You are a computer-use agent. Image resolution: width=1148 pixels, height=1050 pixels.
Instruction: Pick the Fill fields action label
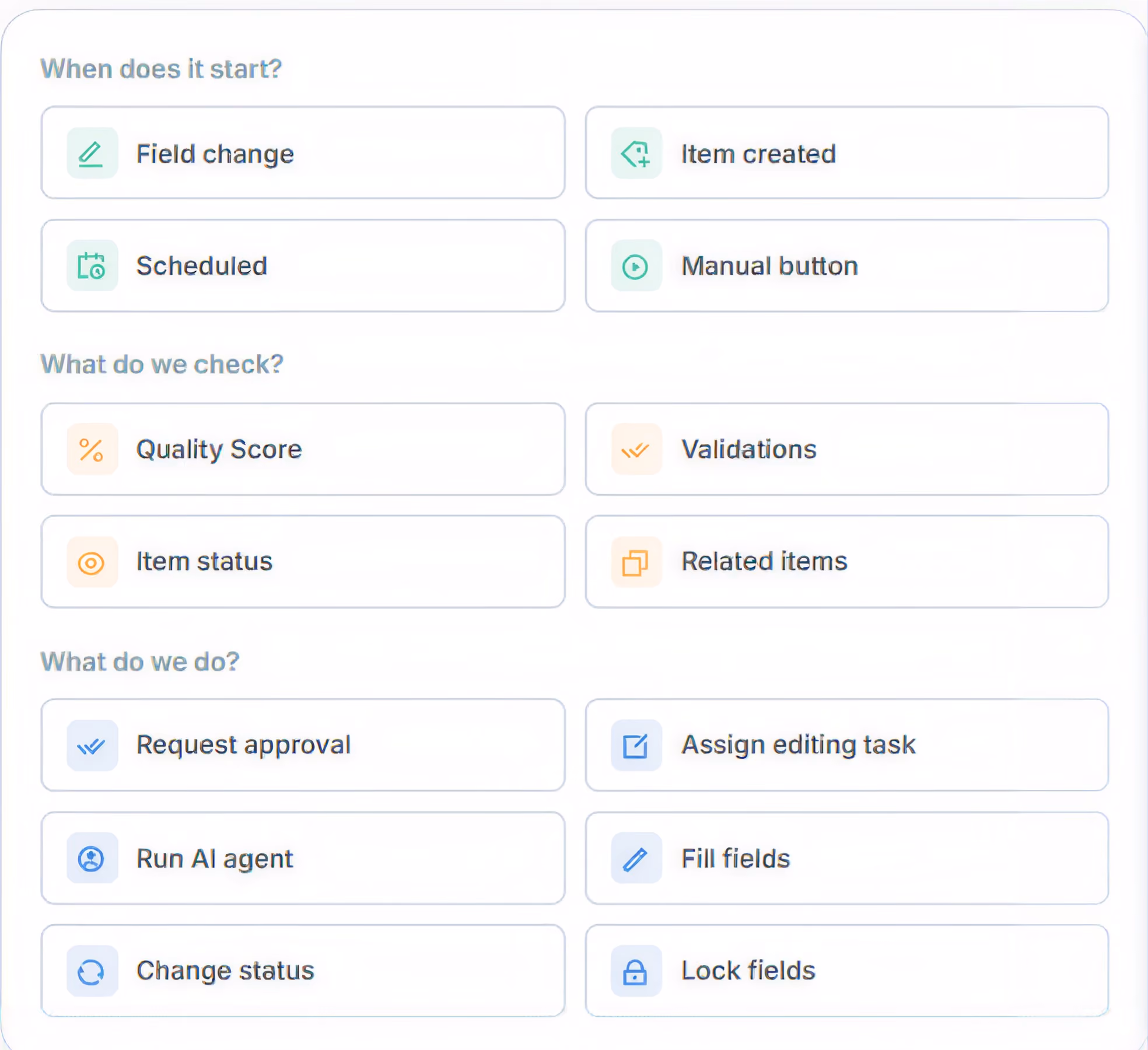point(735,858)
